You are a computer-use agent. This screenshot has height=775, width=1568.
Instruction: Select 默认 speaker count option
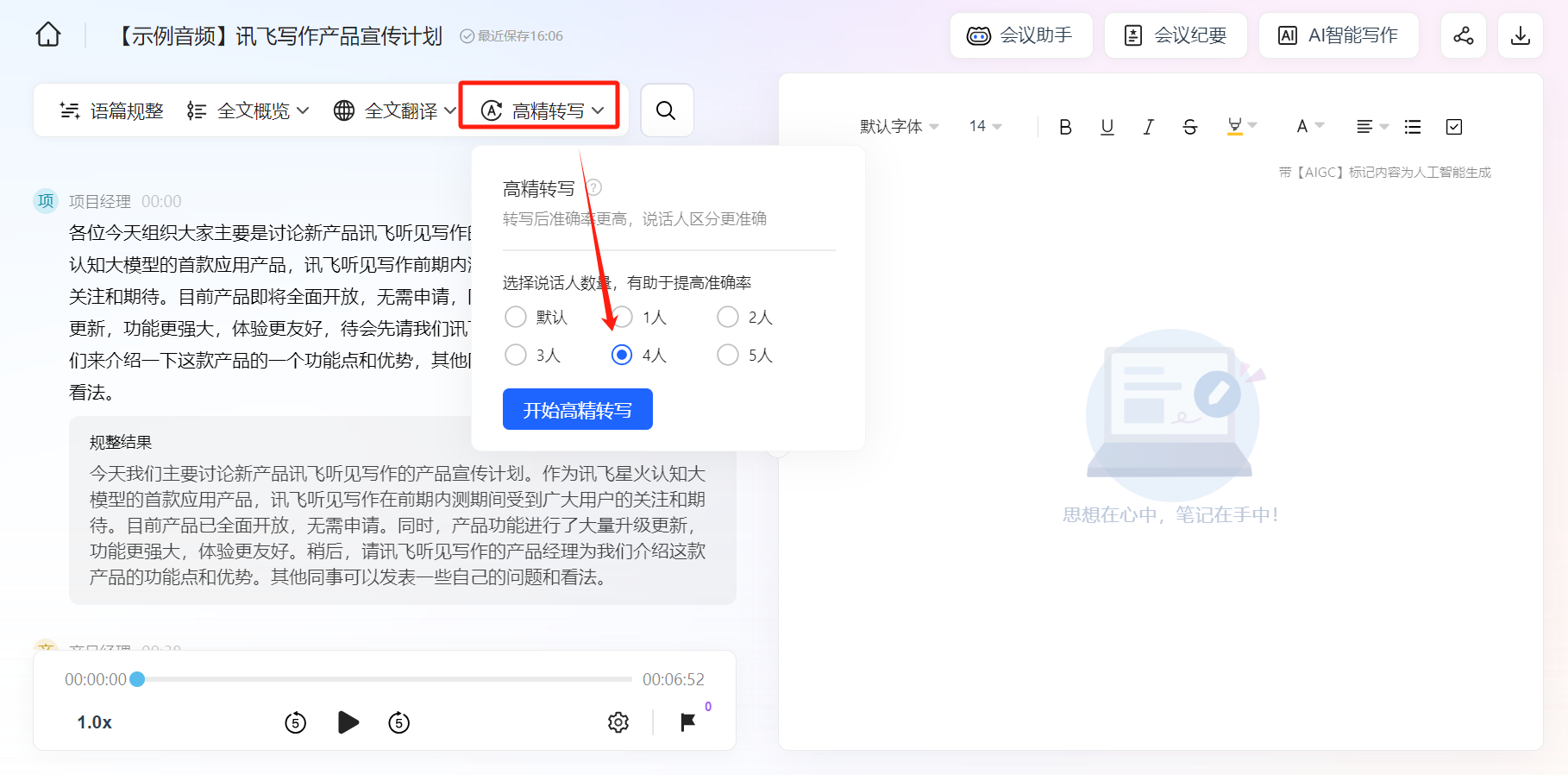(x=536, y=317)
